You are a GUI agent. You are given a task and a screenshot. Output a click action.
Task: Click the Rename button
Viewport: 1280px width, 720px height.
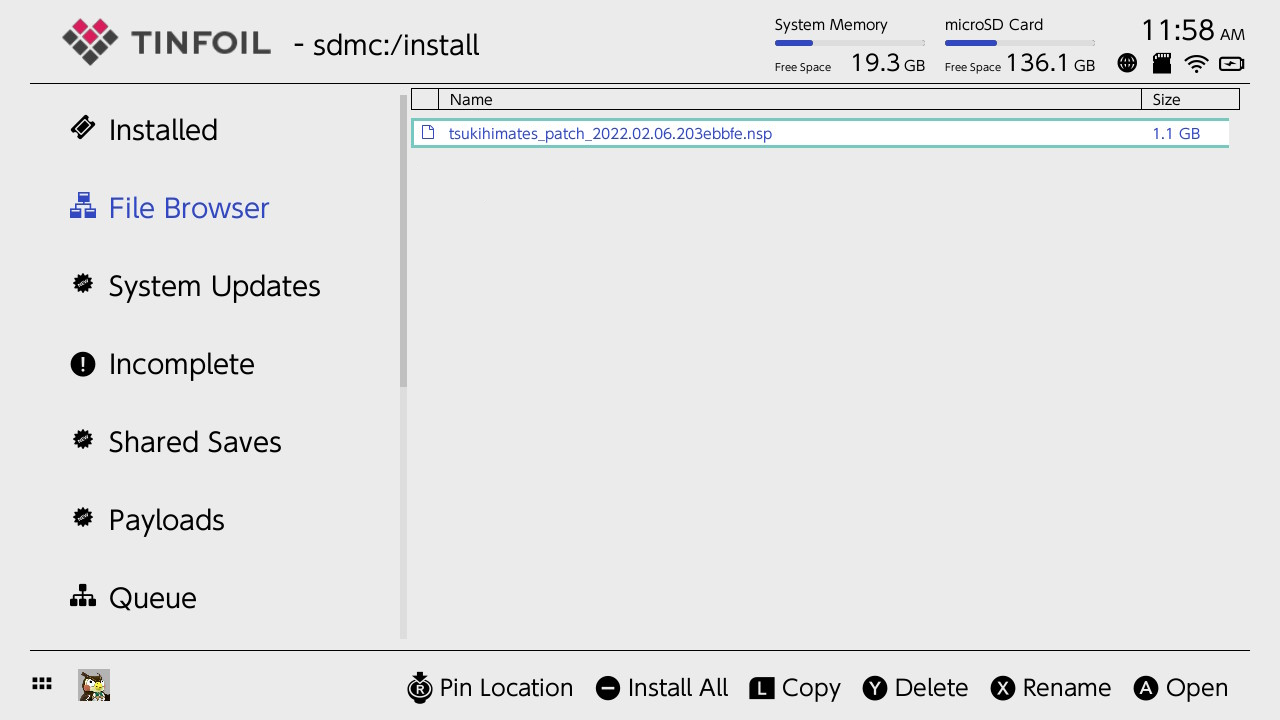1051,688
